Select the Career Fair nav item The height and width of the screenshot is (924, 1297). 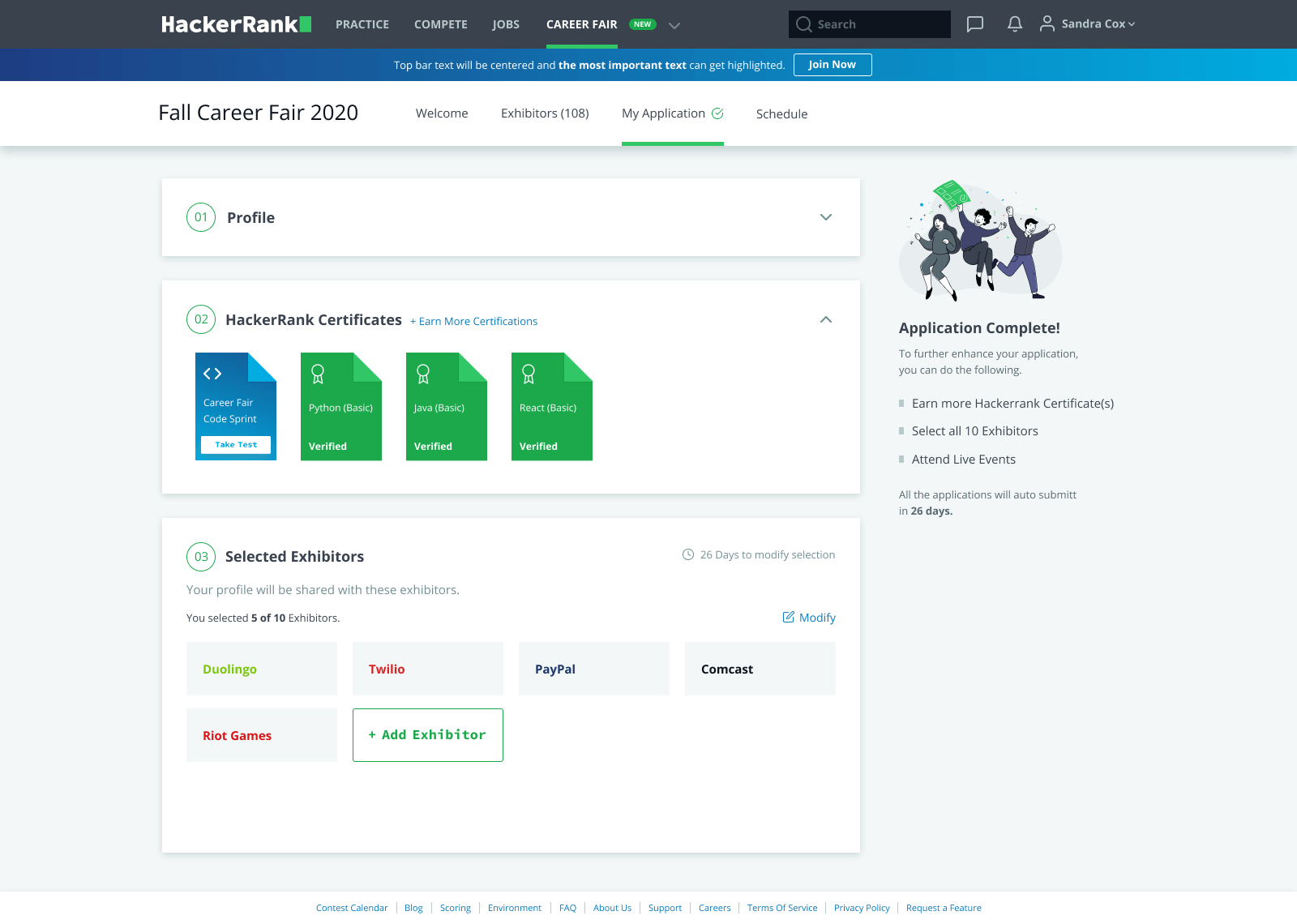point(582,24)
